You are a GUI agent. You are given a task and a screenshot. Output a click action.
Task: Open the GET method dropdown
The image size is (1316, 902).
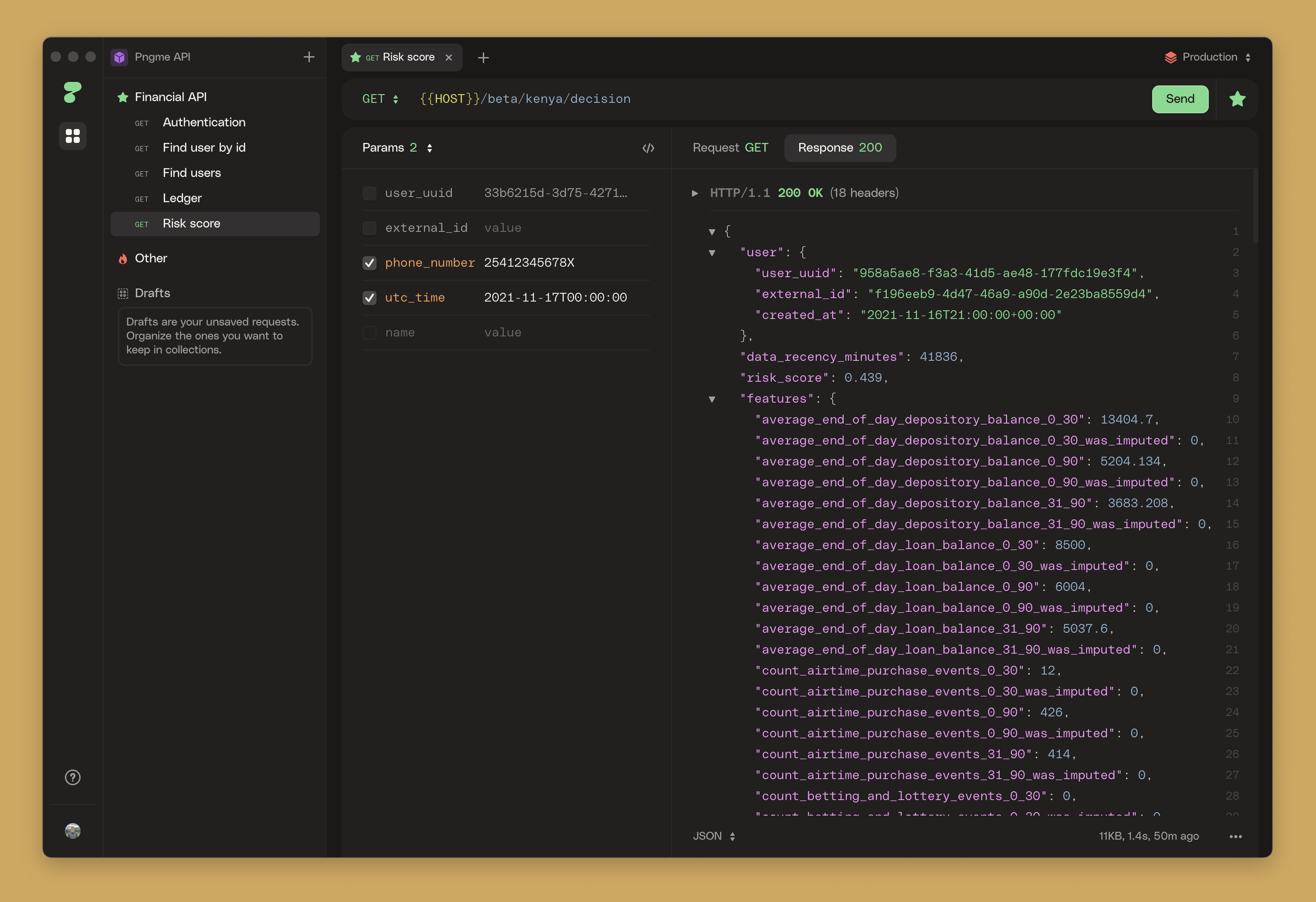380,99
